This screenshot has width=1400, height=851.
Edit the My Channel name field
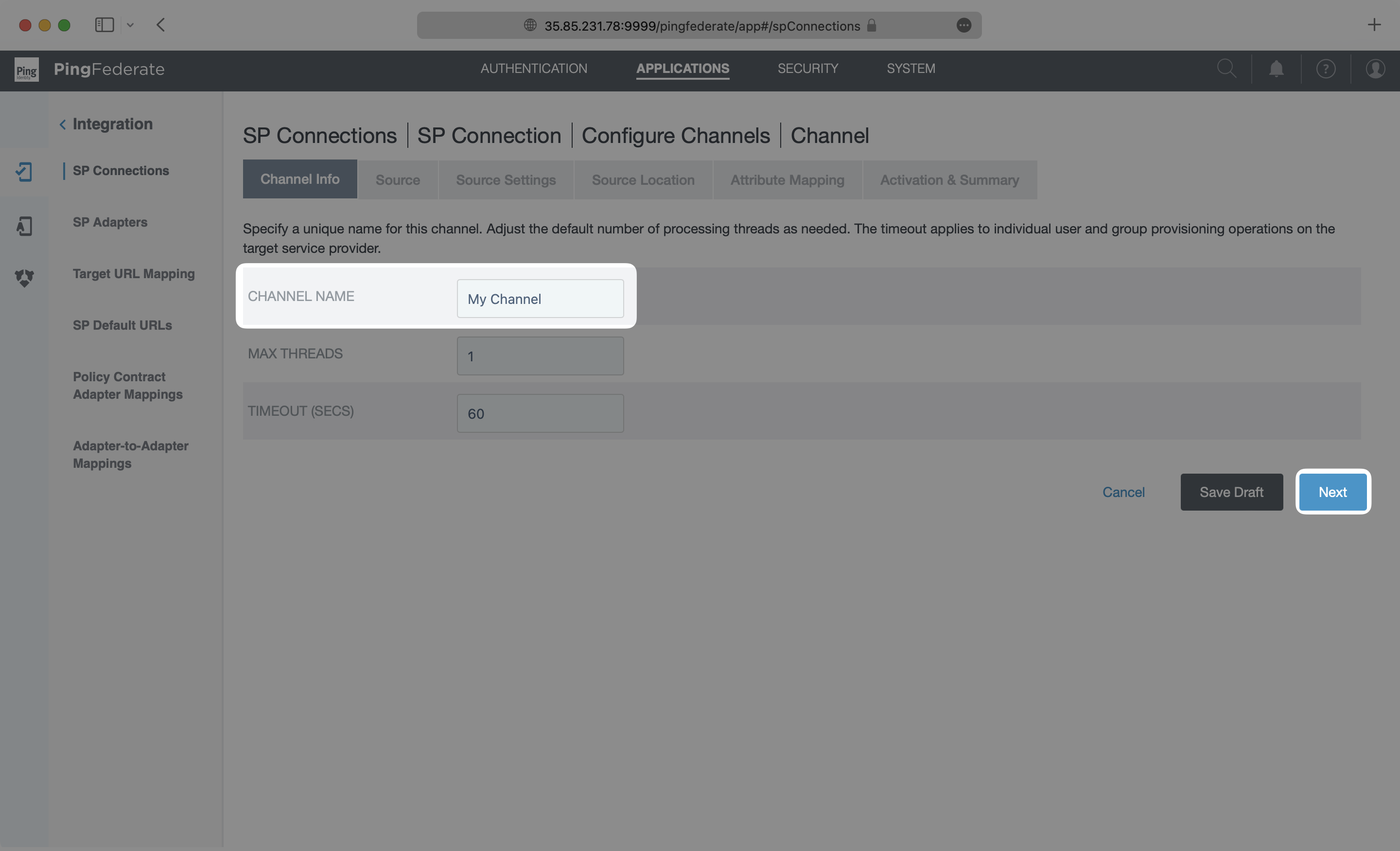coord(540,299)
